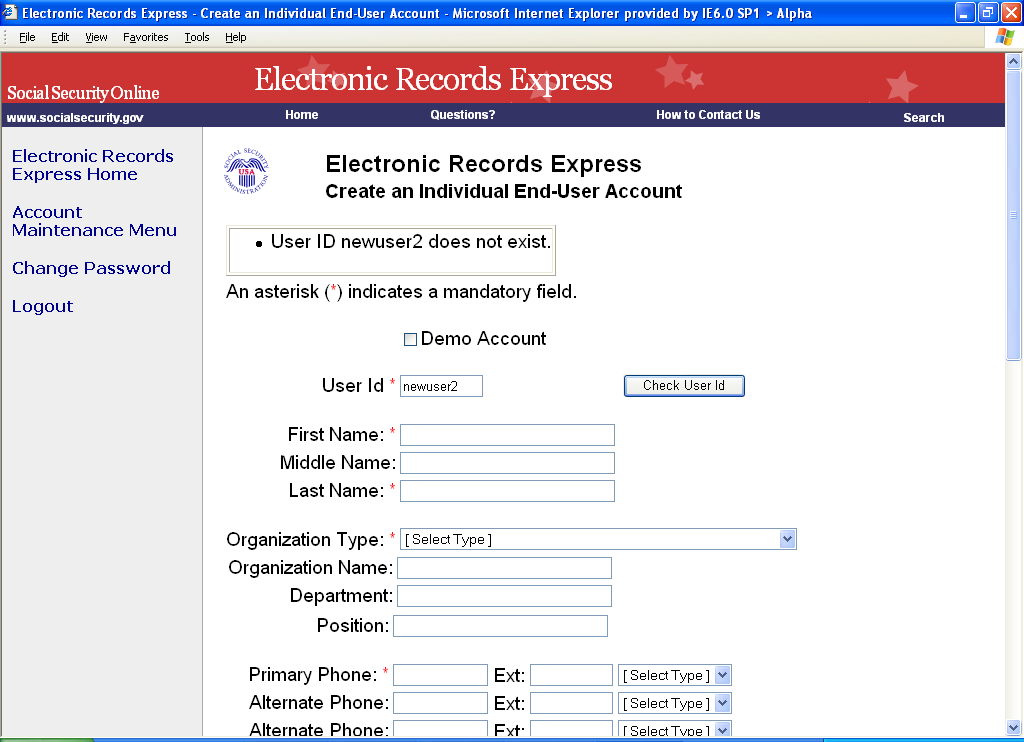Open the Edit menu

click(x=60, y=37)
